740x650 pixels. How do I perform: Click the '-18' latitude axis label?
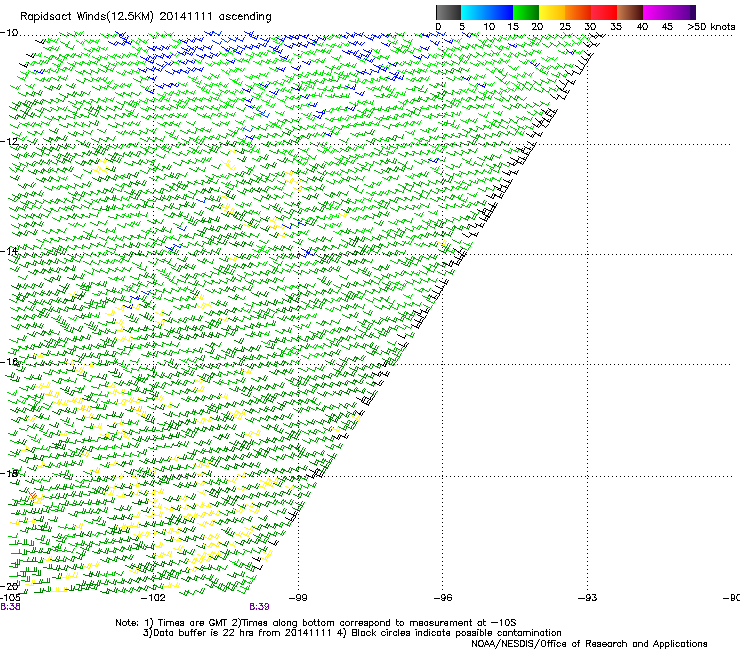pyautogui.click(x=9, y=473)
